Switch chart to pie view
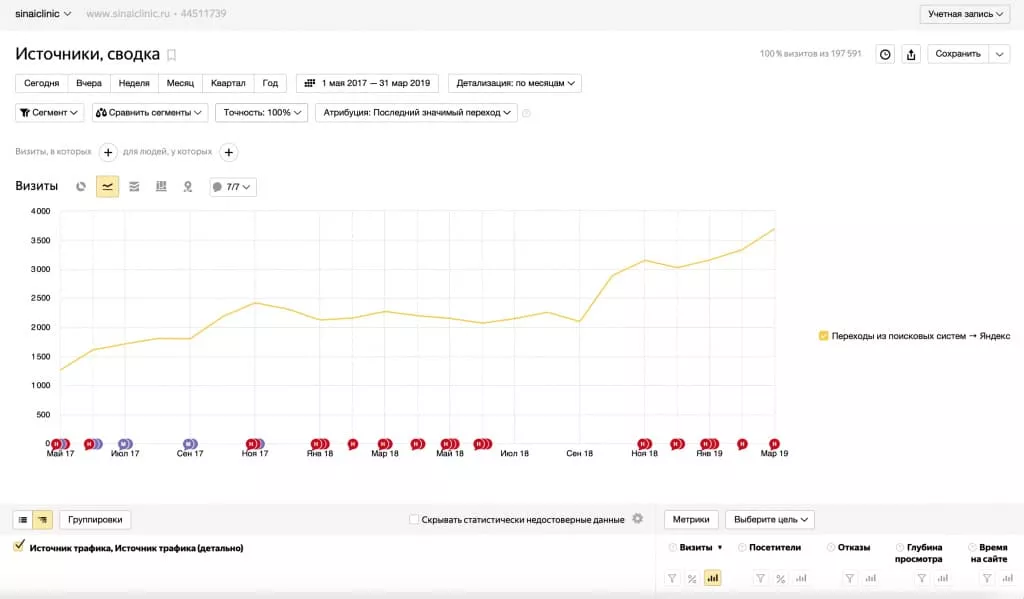The image size is (1024, 599). (81, 187)
